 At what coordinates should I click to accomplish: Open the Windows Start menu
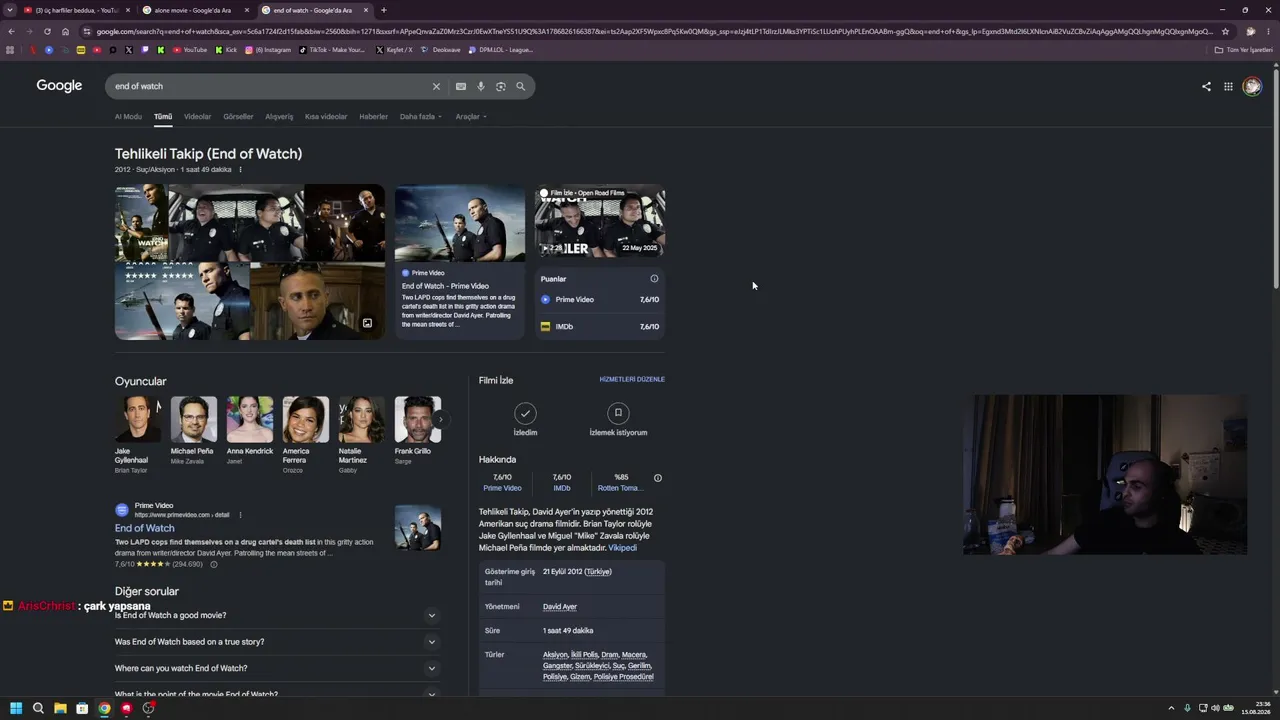[x=16, y=708]
